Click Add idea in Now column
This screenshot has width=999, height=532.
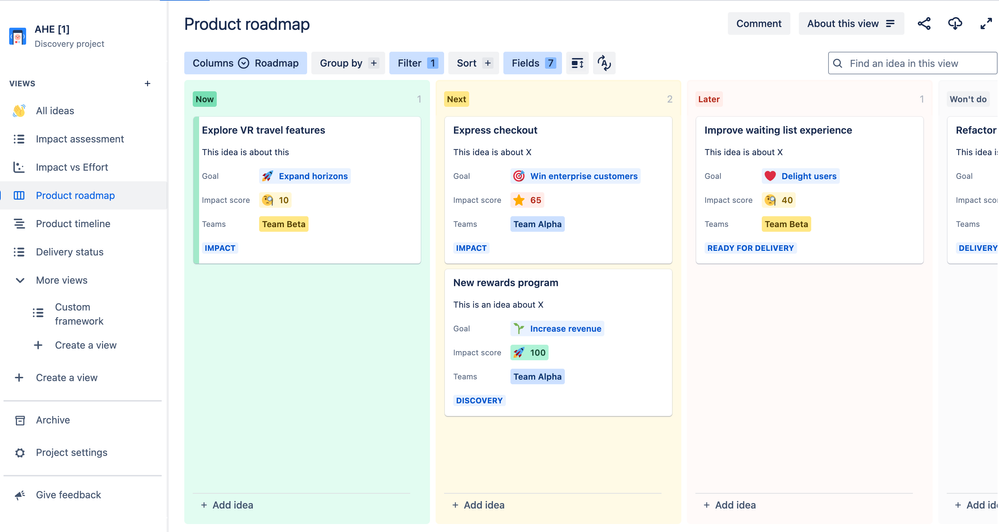coord(227,505)
